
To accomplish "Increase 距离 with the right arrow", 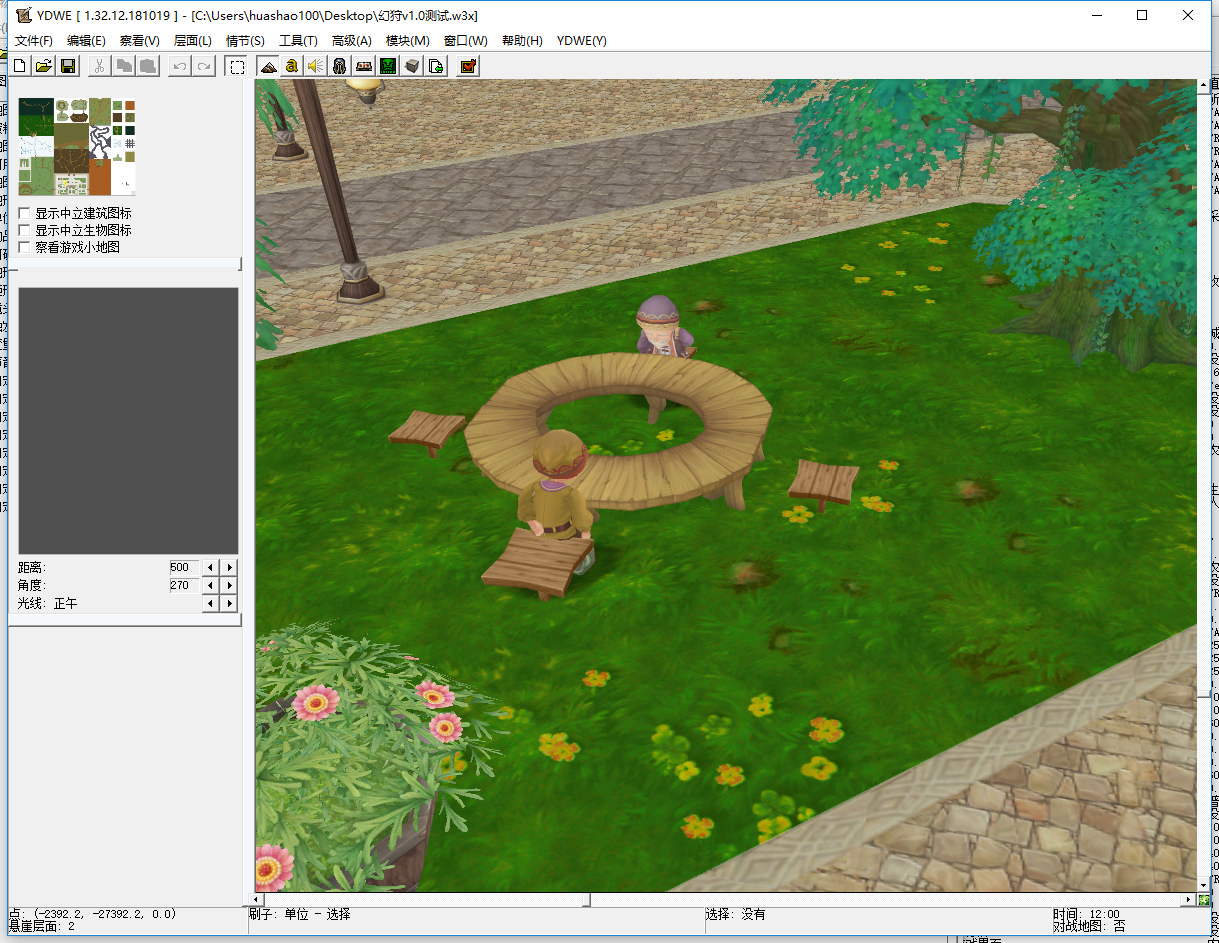I will [229, 567].
